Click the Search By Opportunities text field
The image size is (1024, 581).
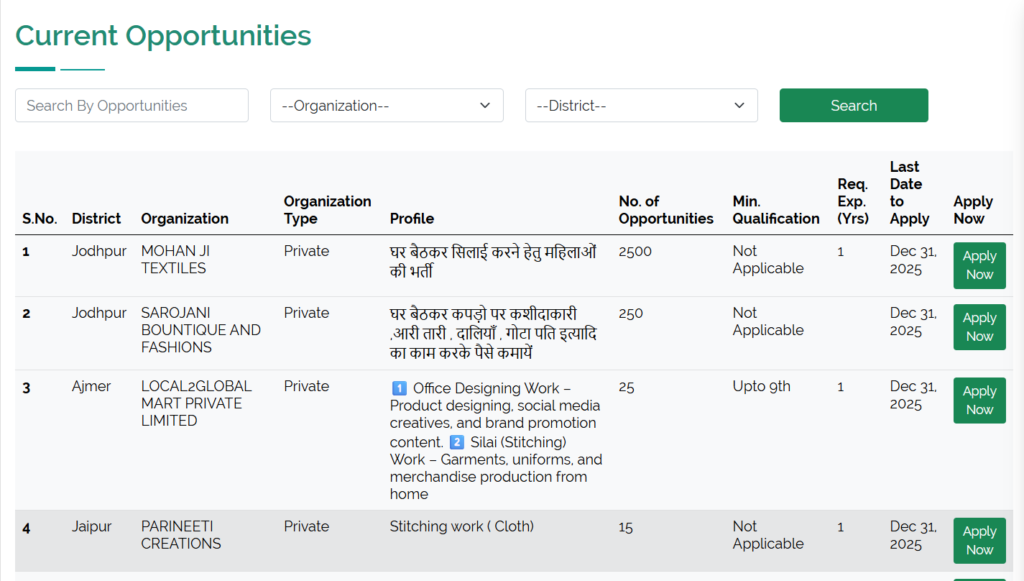click(131, 106)
